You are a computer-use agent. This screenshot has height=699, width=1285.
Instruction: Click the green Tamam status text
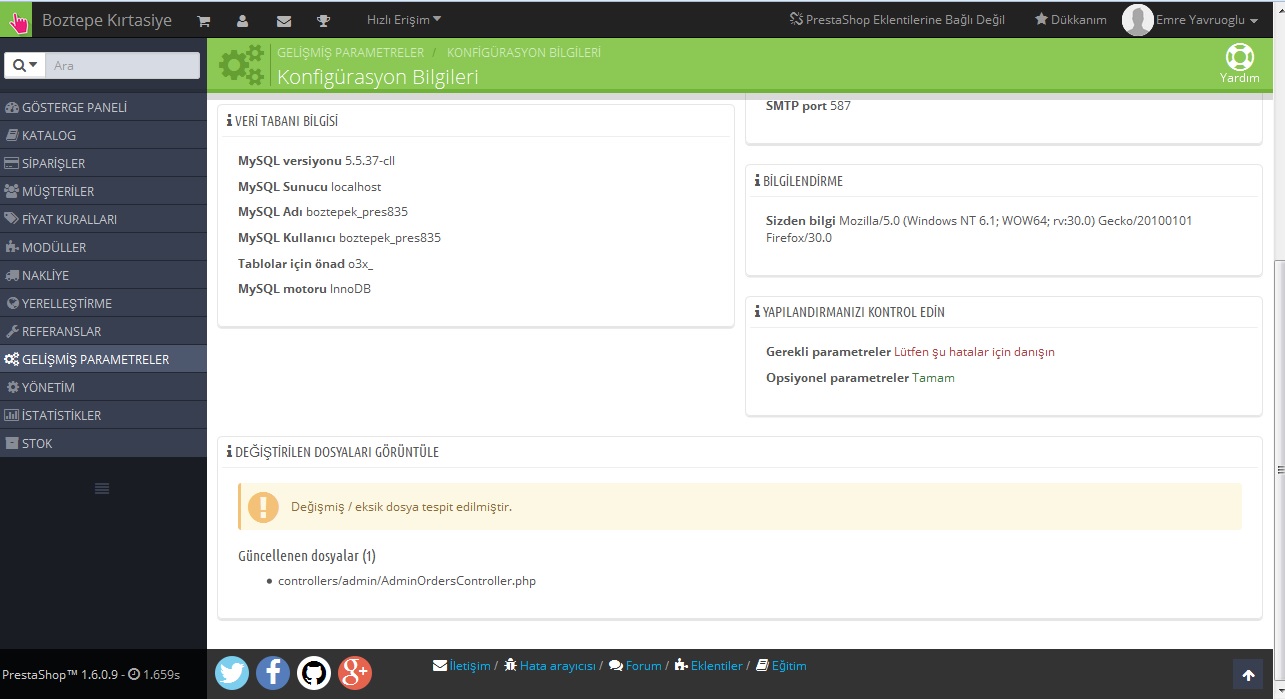933,378
